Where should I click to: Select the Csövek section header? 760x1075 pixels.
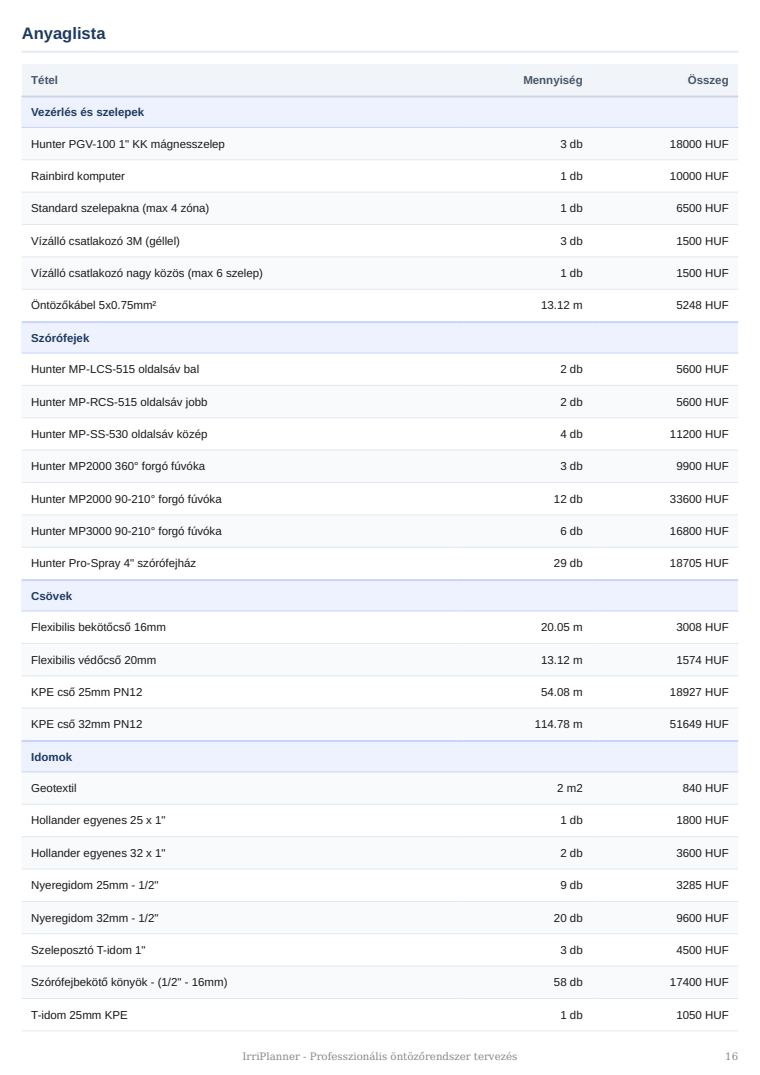click(x=380, y=596)
